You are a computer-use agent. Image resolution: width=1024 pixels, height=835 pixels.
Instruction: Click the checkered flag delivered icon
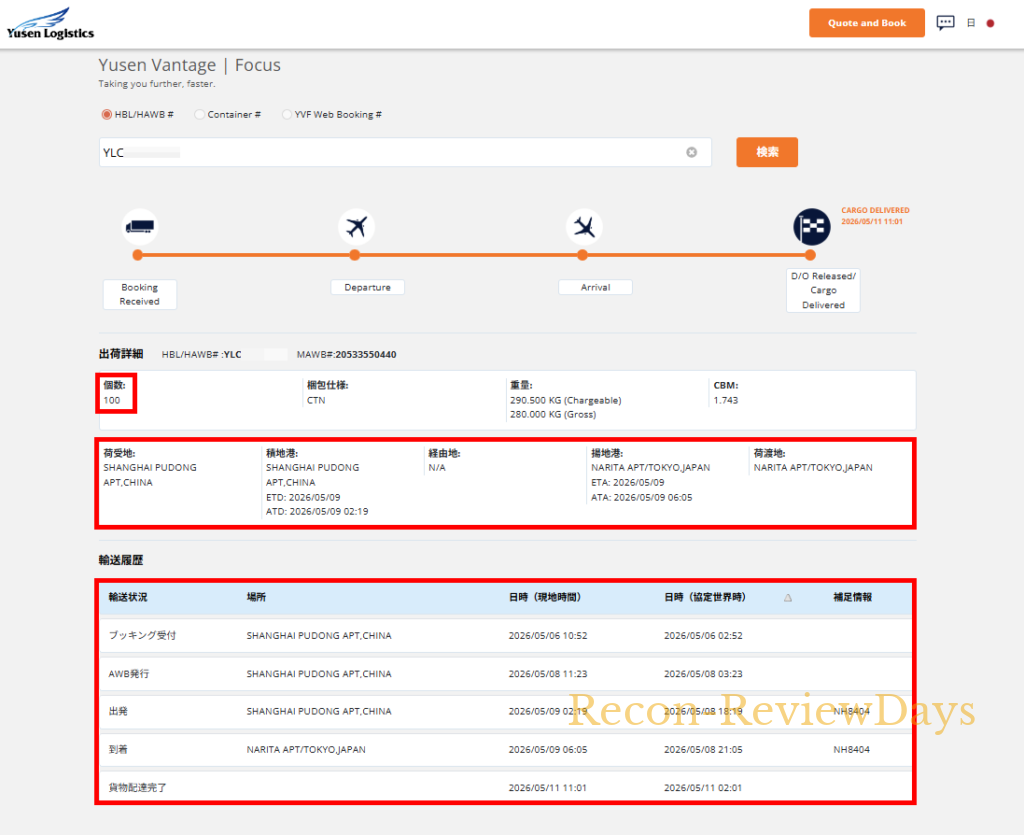812,227
